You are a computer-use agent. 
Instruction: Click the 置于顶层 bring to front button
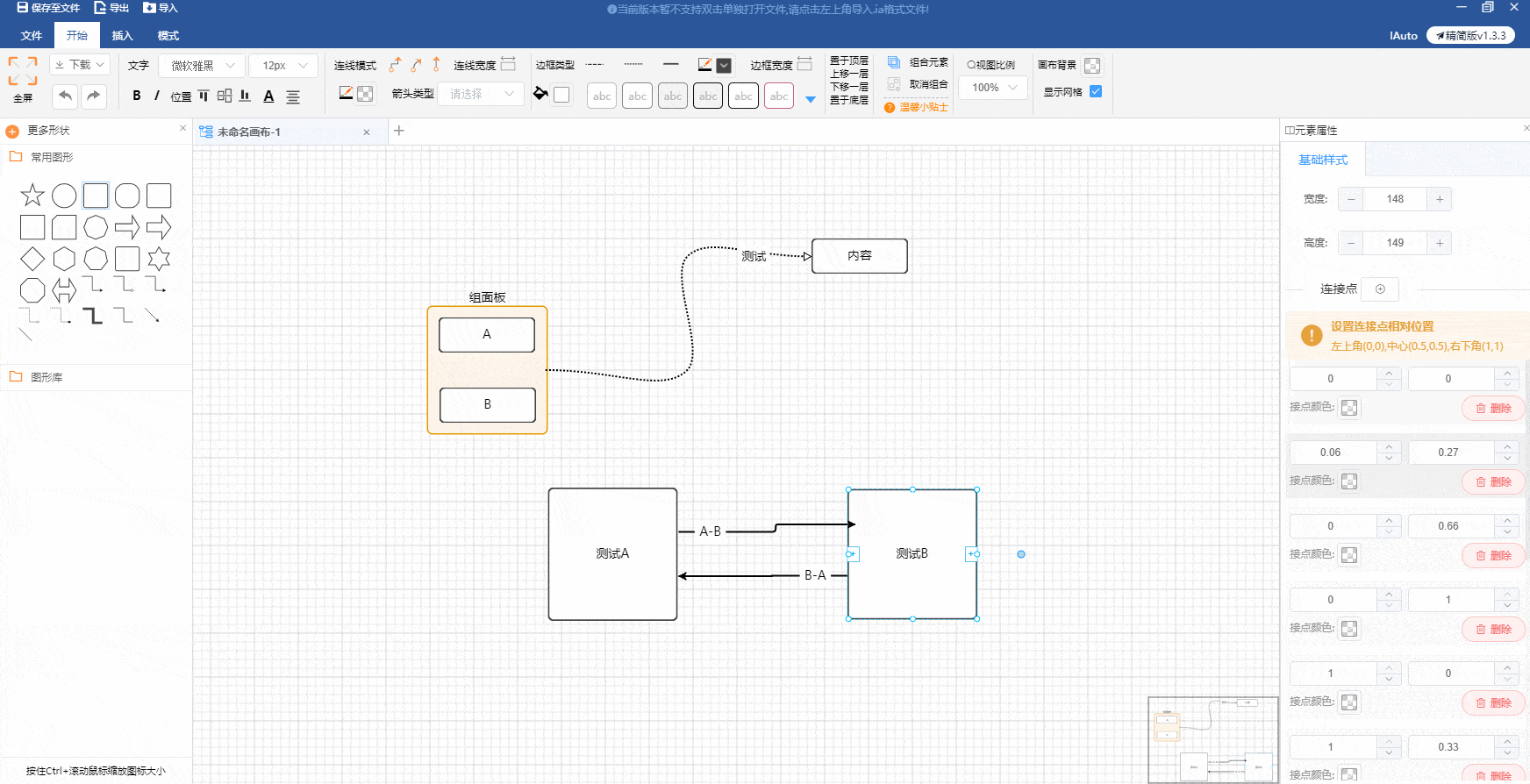coord(848,61)
